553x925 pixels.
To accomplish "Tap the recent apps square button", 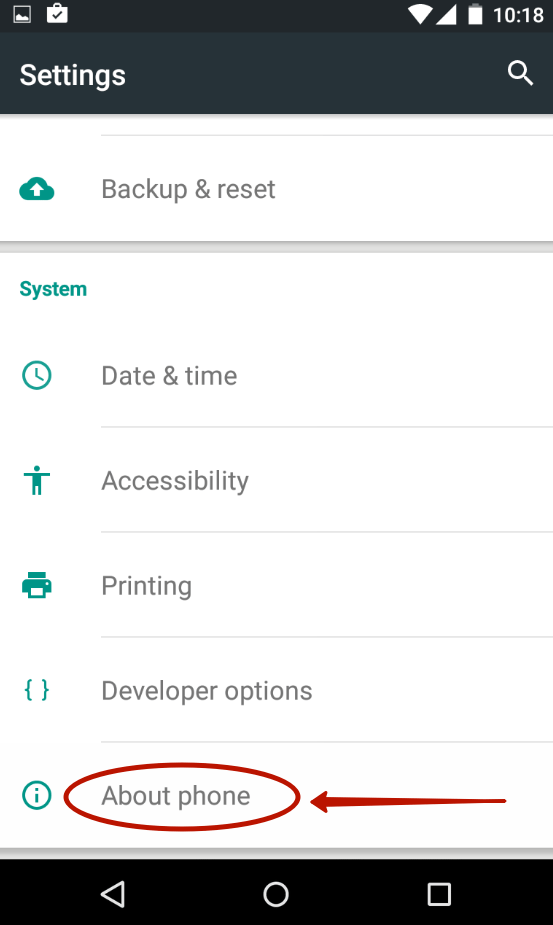I will tap(439, 894).
